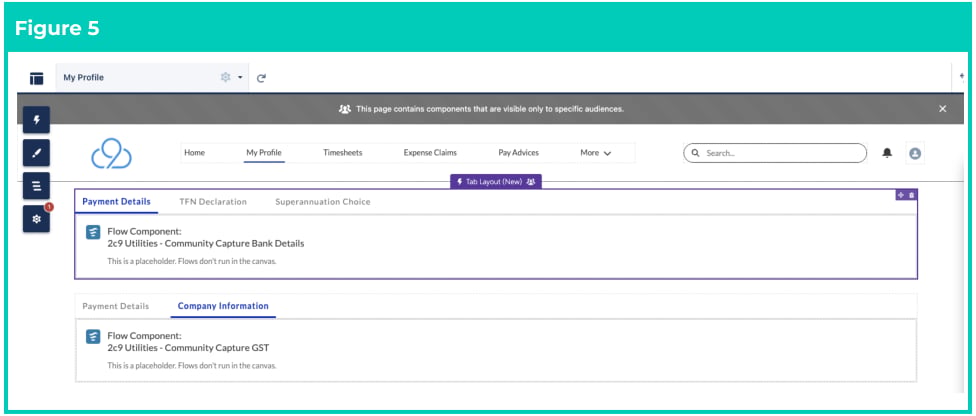
Task: Click the audience icon in the banner
Action: pos(345,108)
